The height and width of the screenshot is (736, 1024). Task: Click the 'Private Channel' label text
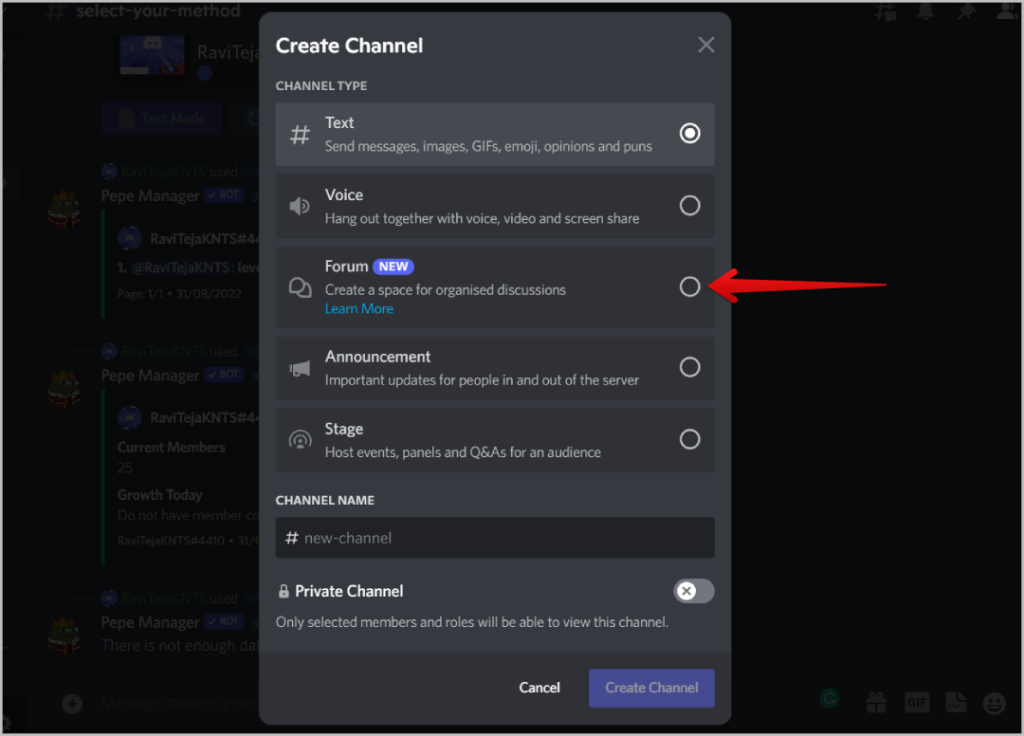coord(349,592)
